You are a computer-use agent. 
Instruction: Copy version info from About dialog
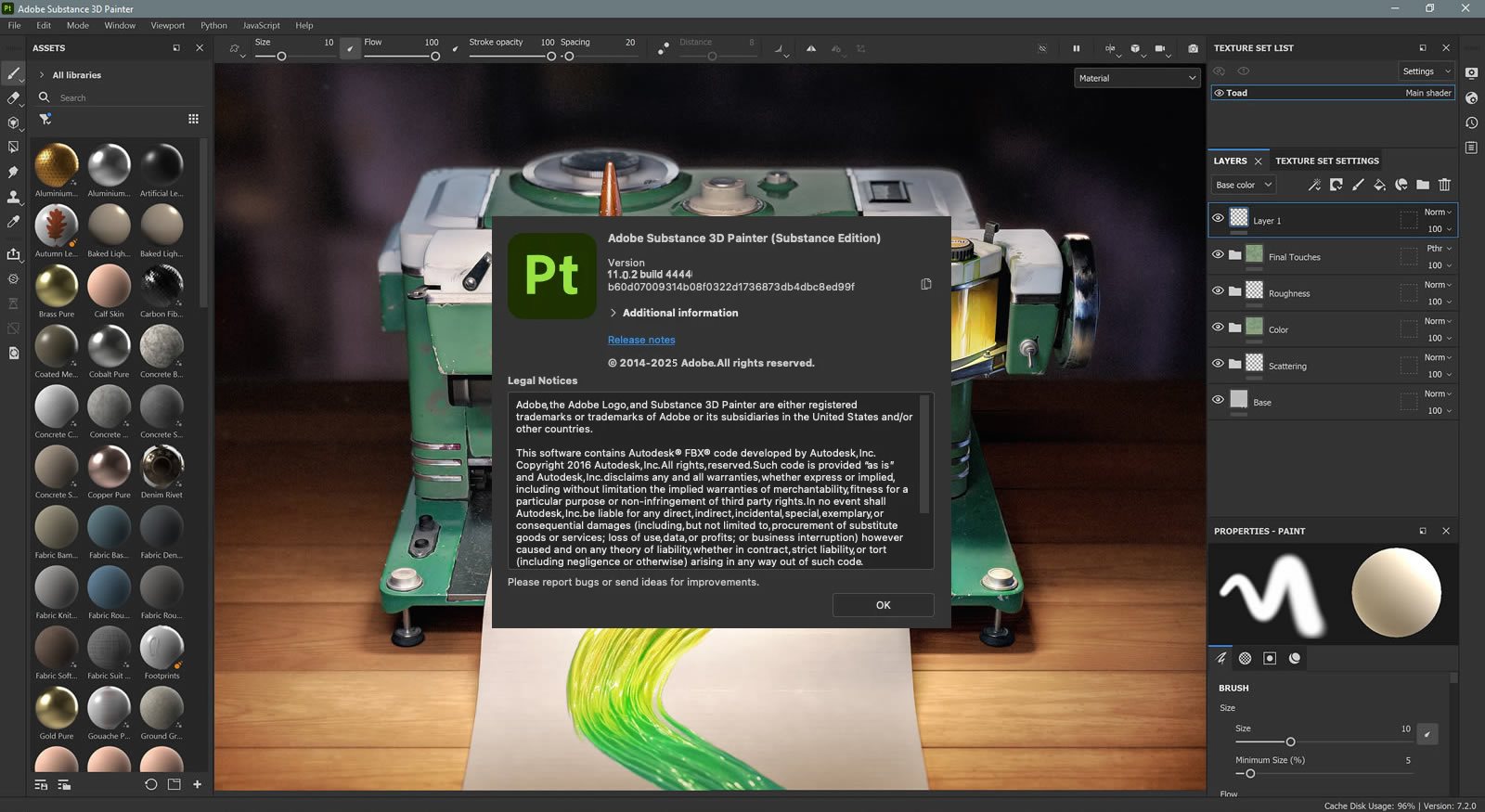(x=925, y=284)
